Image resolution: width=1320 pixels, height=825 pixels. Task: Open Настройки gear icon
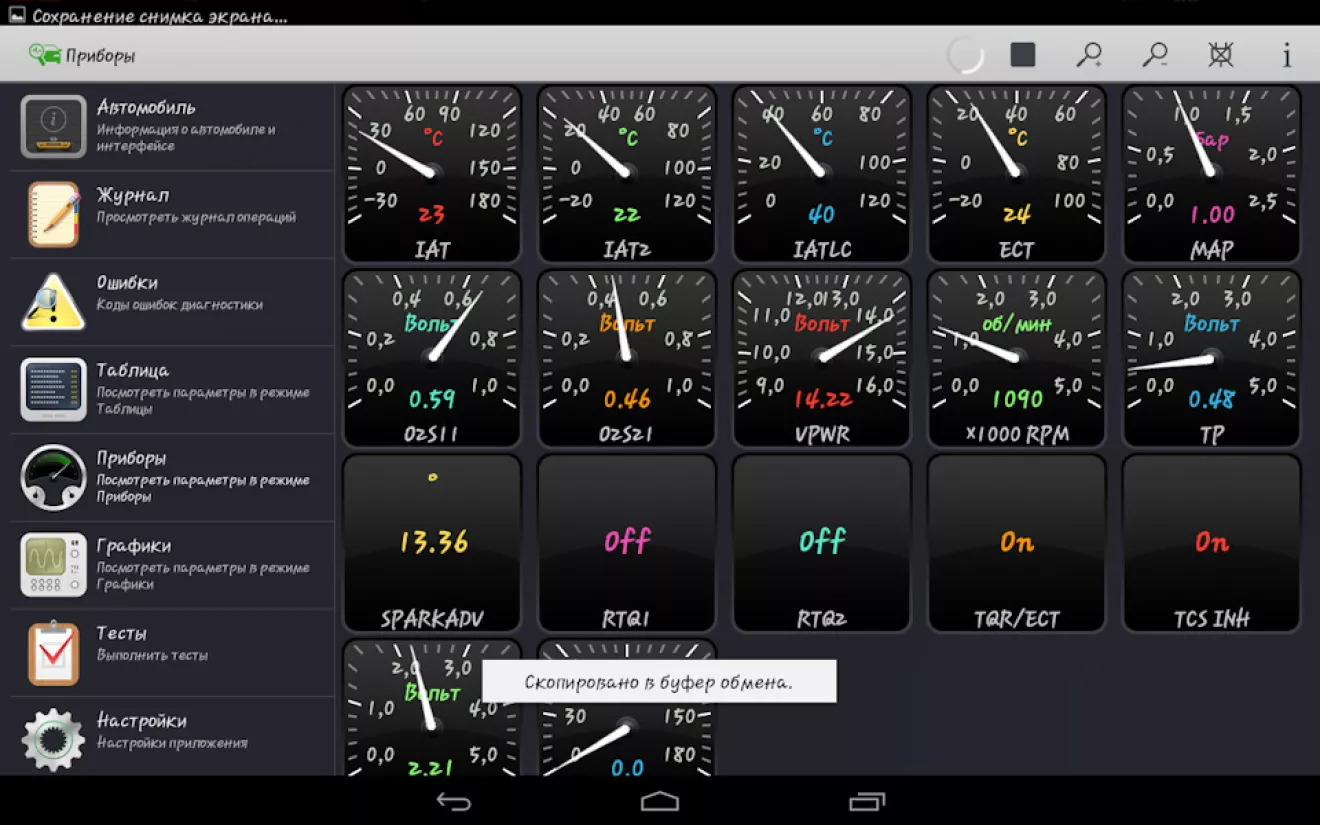pyautogui.click(x=53, y=739)
